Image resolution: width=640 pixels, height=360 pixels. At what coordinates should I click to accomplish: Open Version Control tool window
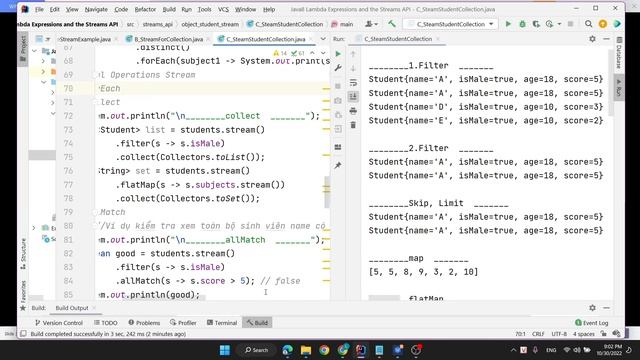59,322
